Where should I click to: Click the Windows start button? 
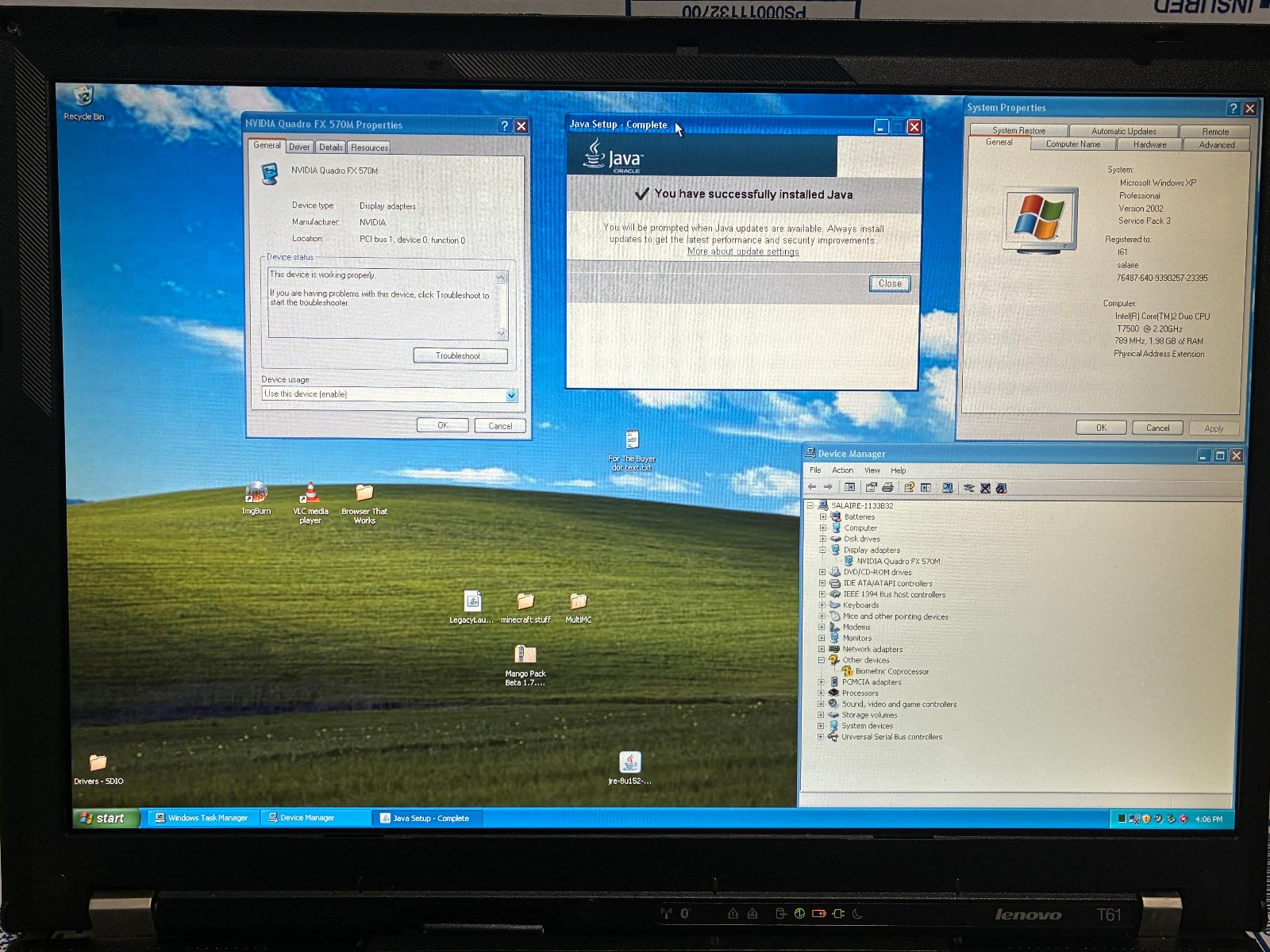point(107,818)
